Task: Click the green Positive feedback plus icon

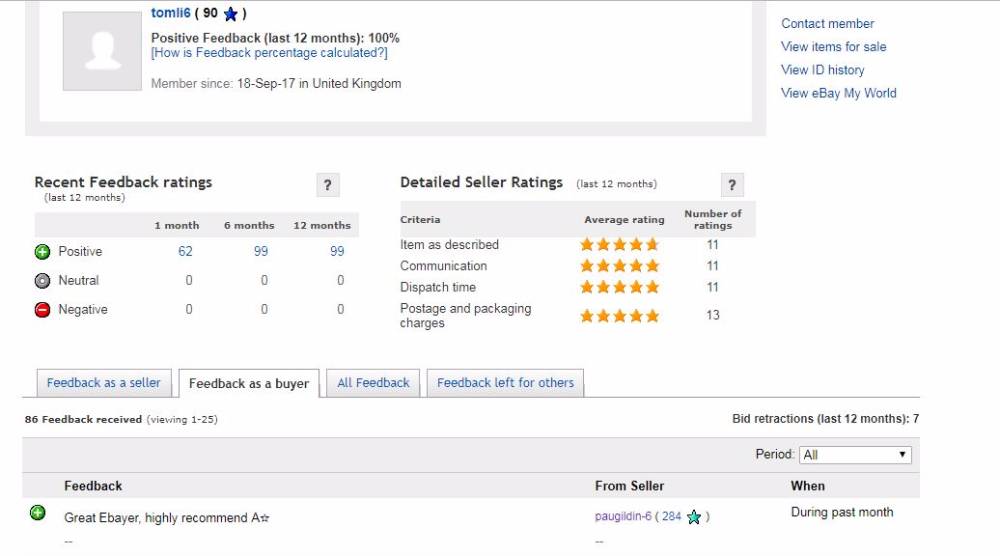Action: [x=42, y=252]
